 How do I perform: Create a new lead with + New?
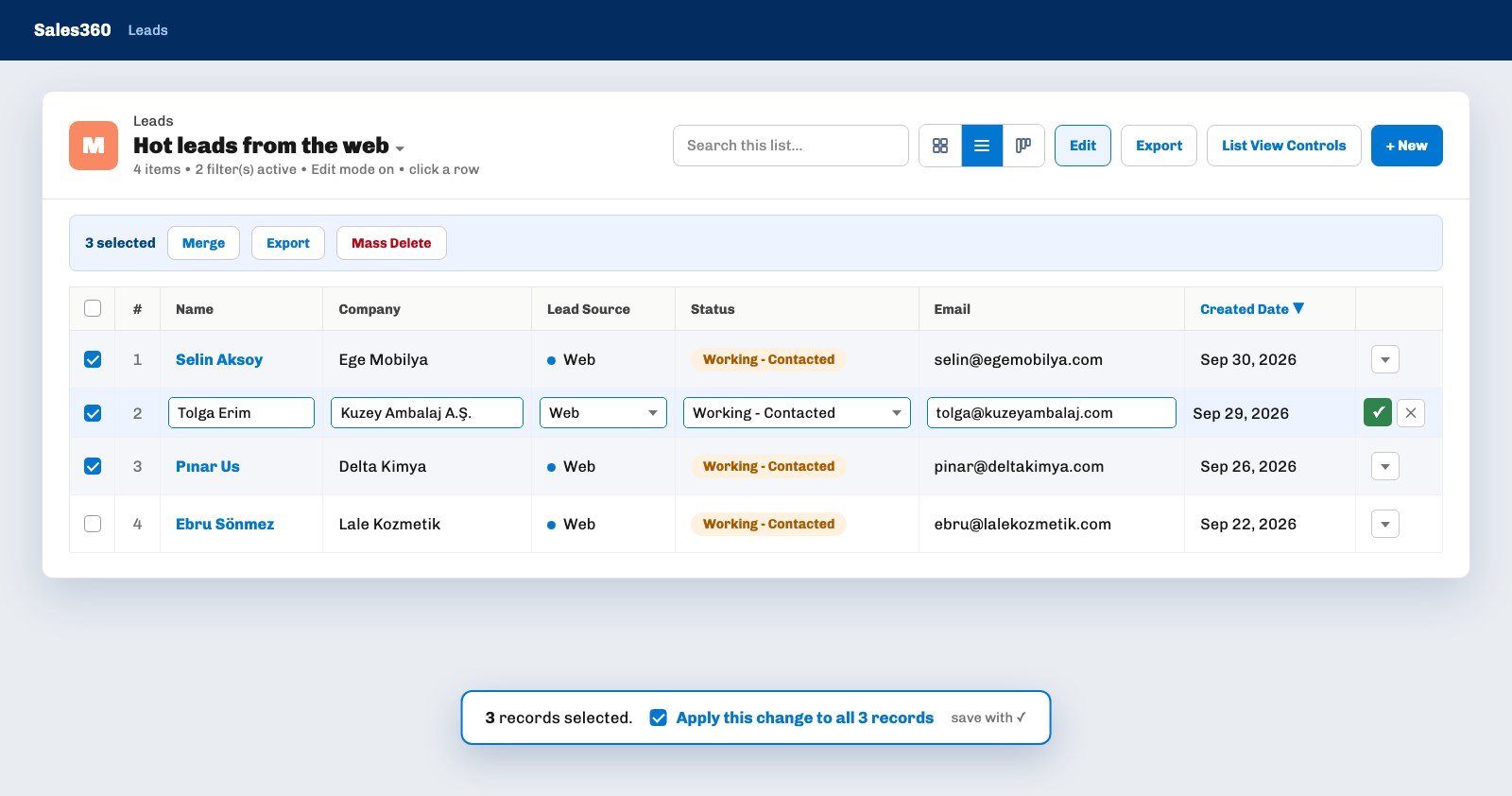1407,146
